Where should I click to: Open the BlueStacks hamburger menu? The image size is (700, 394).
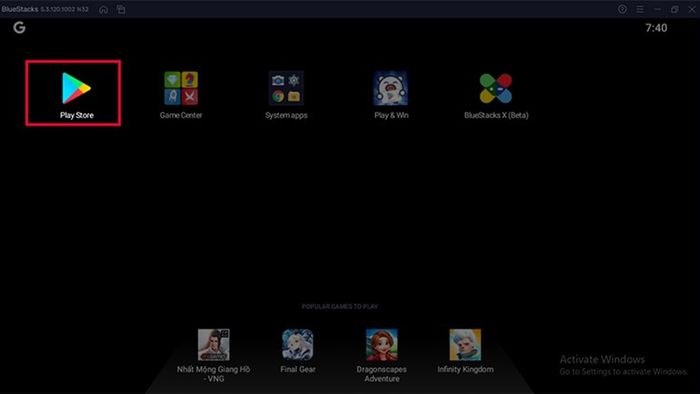pos(640,9)
